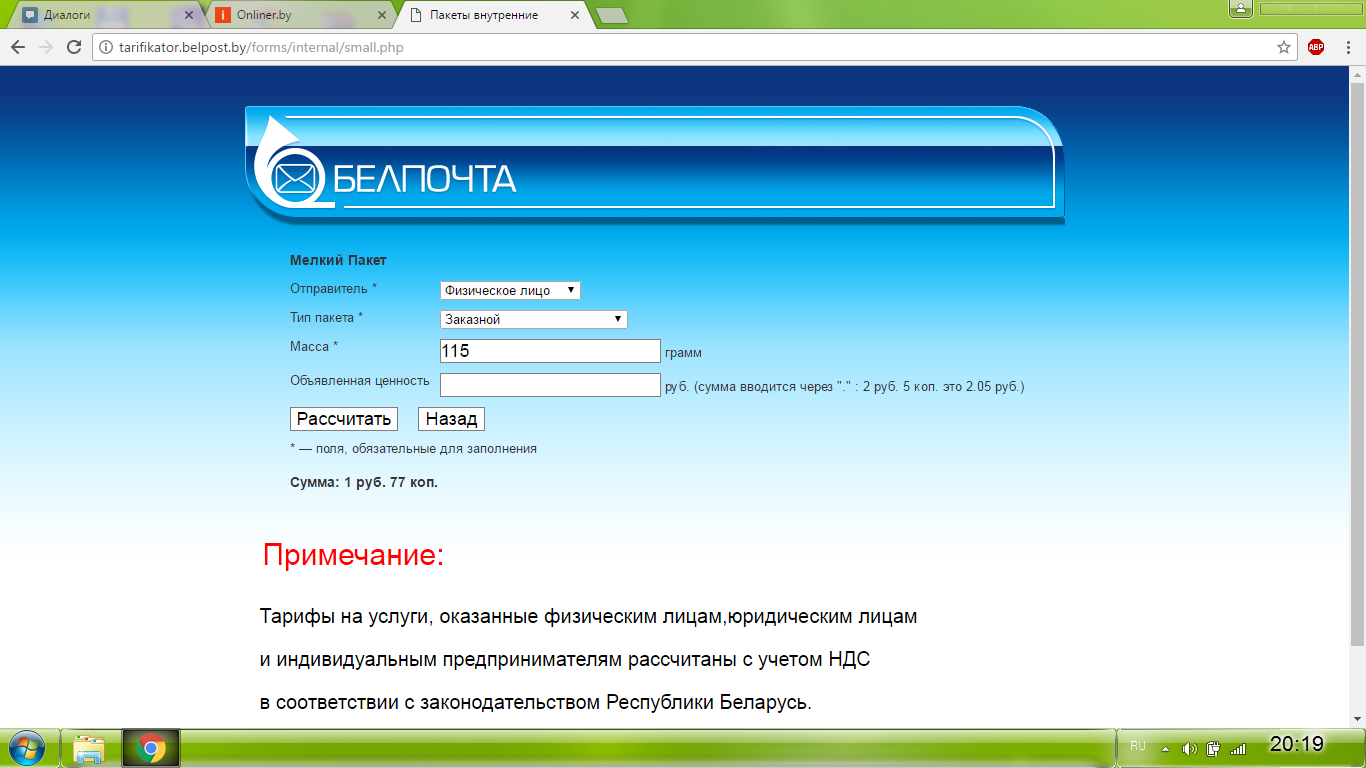Open the volume control in system tray
This screenshot has height=768, width=1366.
point(1189,748)
